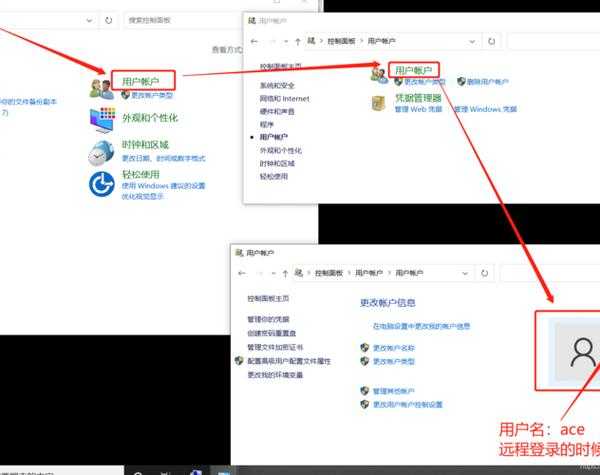Focus search field in upper 用户帐户 window

554,41
